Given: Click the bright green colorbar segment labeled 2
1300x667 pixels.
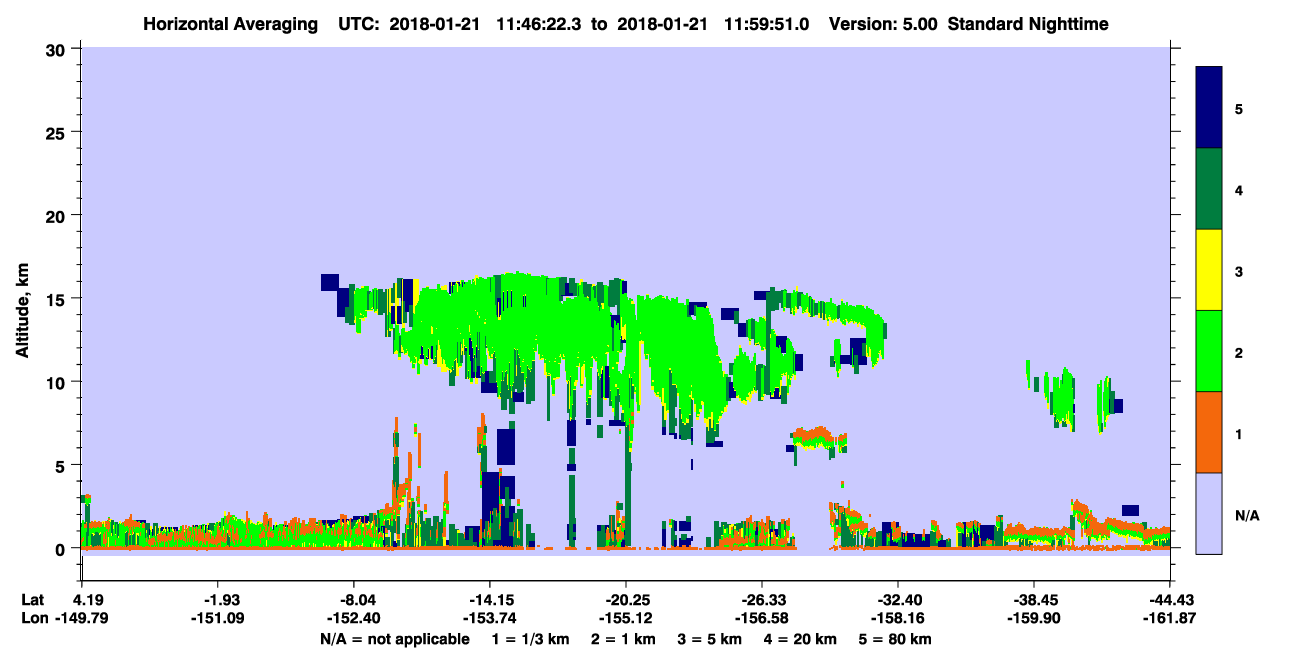Looking at the screenshot, I should (x=1209, y=351).
